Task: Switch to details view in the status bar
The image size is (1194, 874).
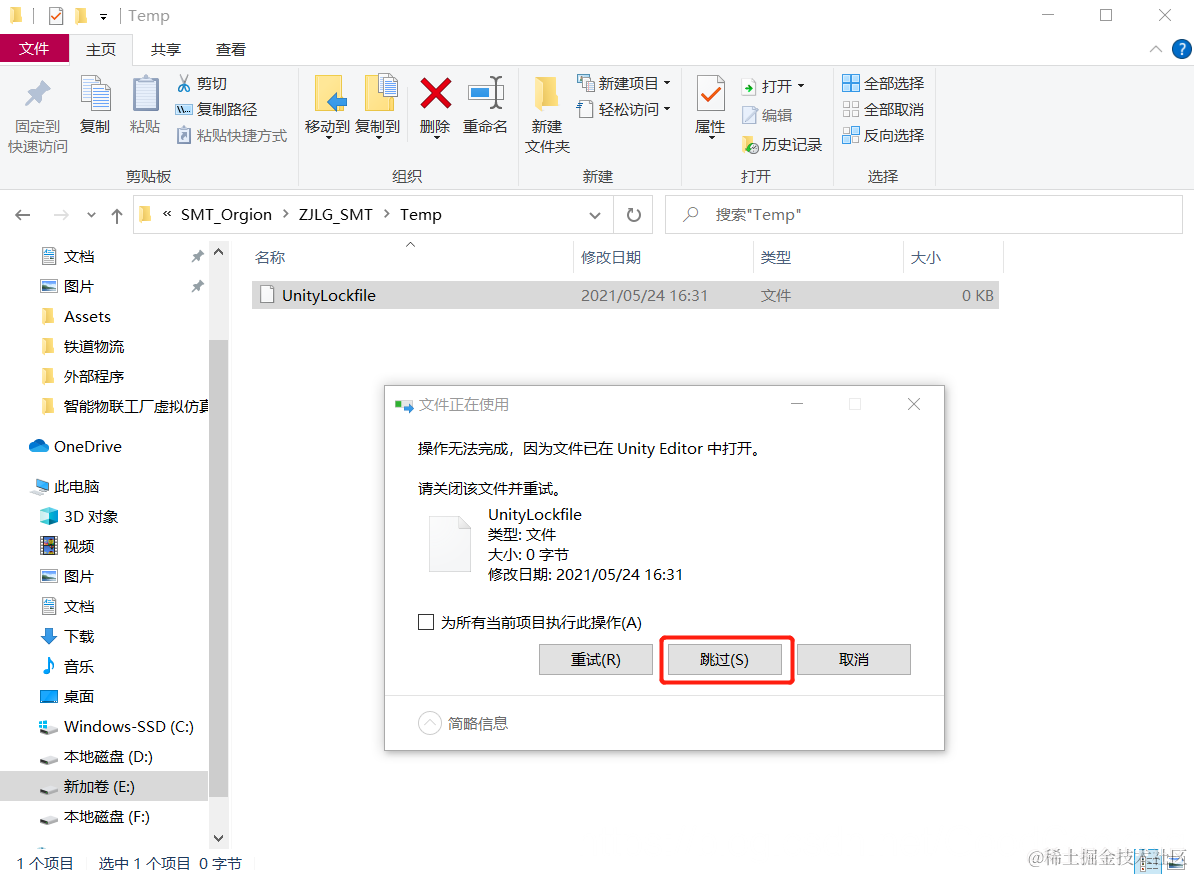Action: [1148, 861]
